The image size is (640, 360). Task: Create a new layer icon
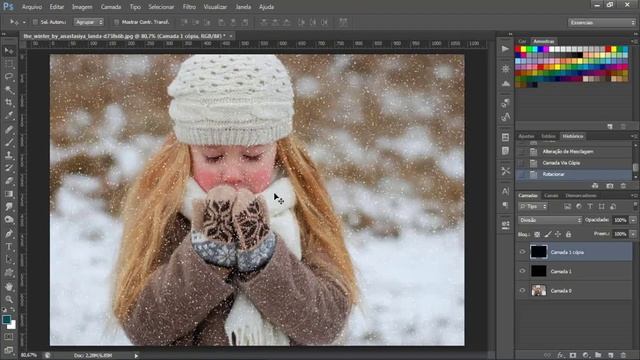(611, 356)
